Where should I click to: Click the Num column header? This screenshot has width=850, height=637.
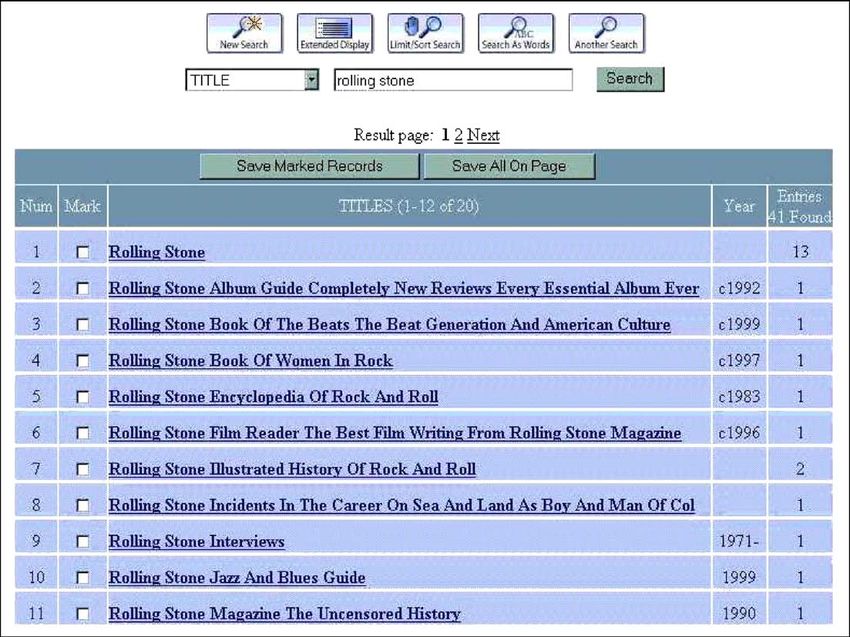click(x=36, y=206)
